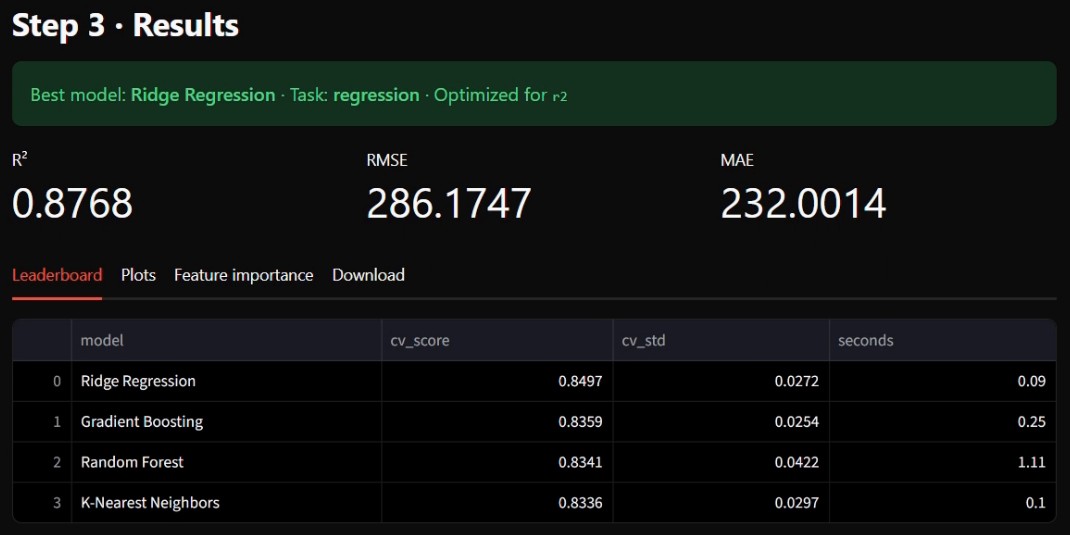Image resolution: width=1070 pixels, height=535 pixels.
Task: Select the Ridge Regression model cell
Action: [x=227, y=381]
